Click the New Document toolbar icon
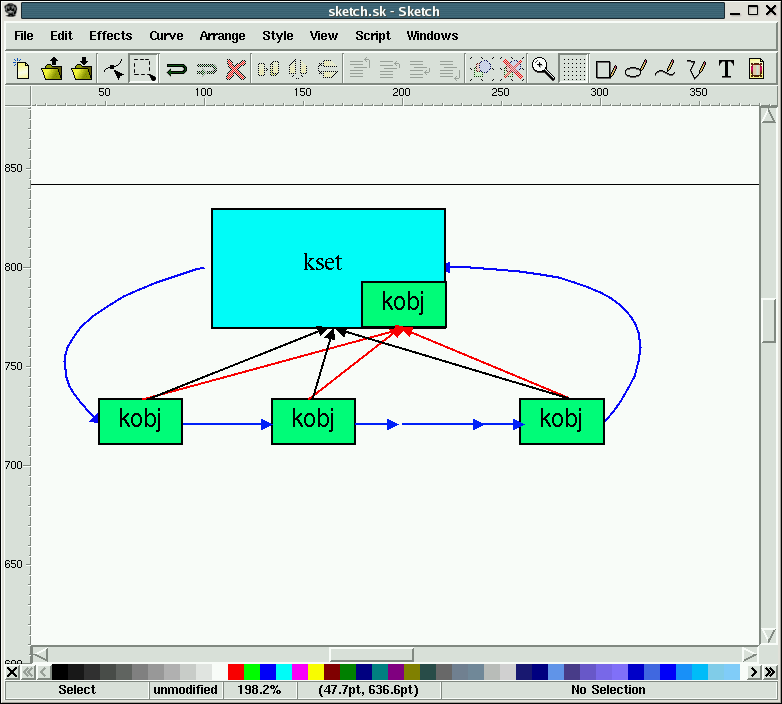The image size is (782, 704). (22, 69)
